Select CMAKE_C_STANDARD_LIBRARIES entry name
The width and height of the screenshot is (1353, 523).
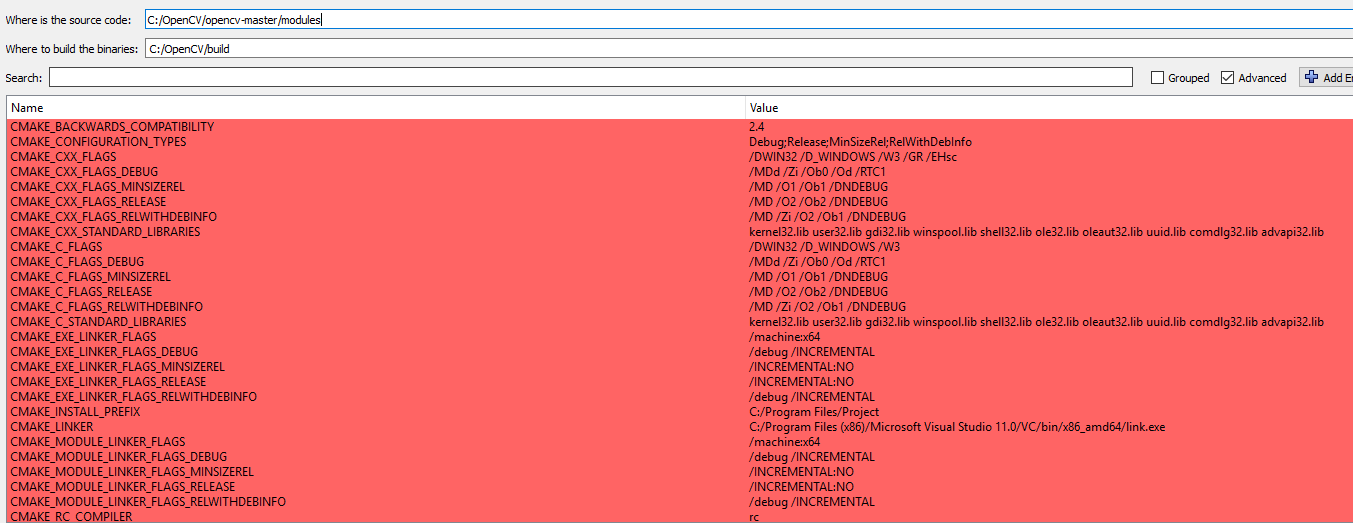coord(98,322)
